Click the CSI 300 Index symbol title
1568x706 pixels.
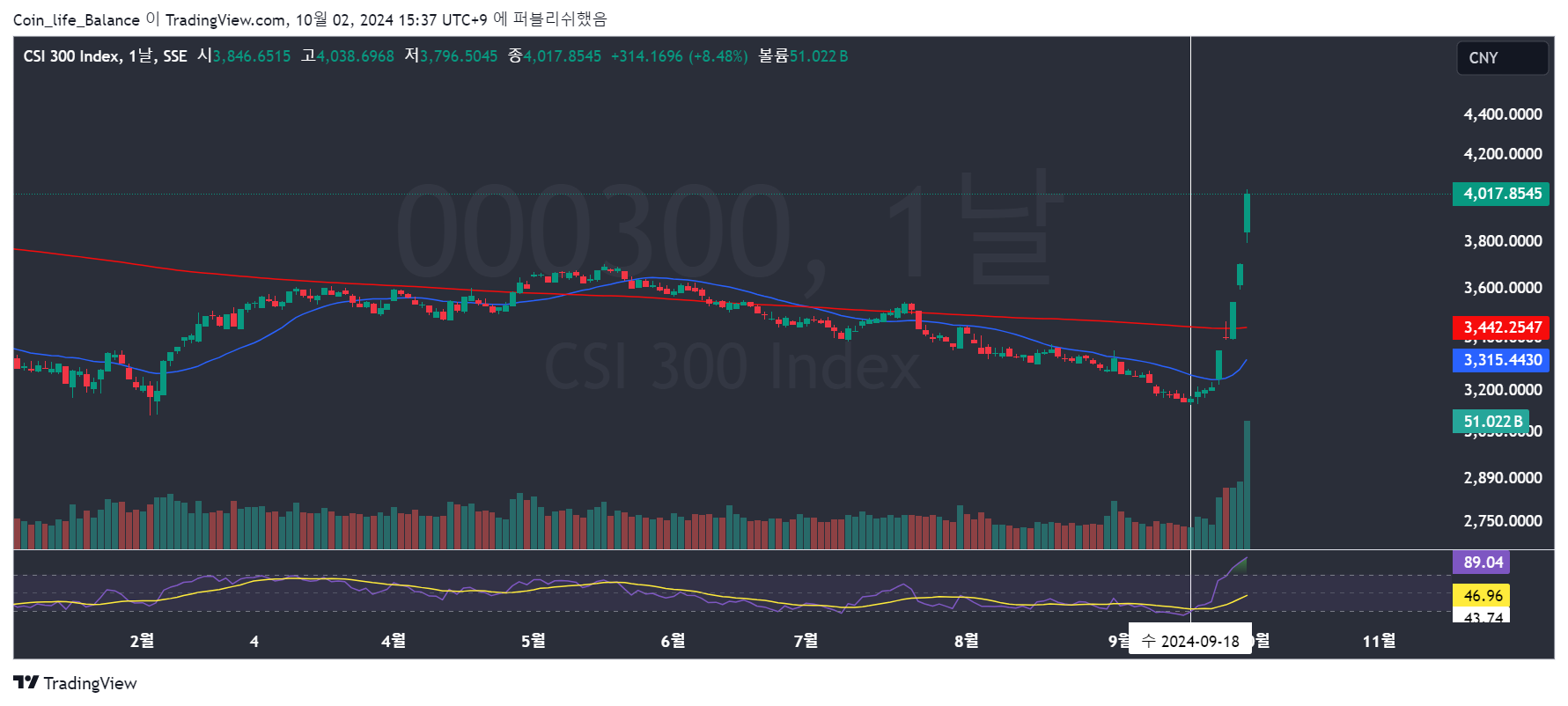point(71,56)
